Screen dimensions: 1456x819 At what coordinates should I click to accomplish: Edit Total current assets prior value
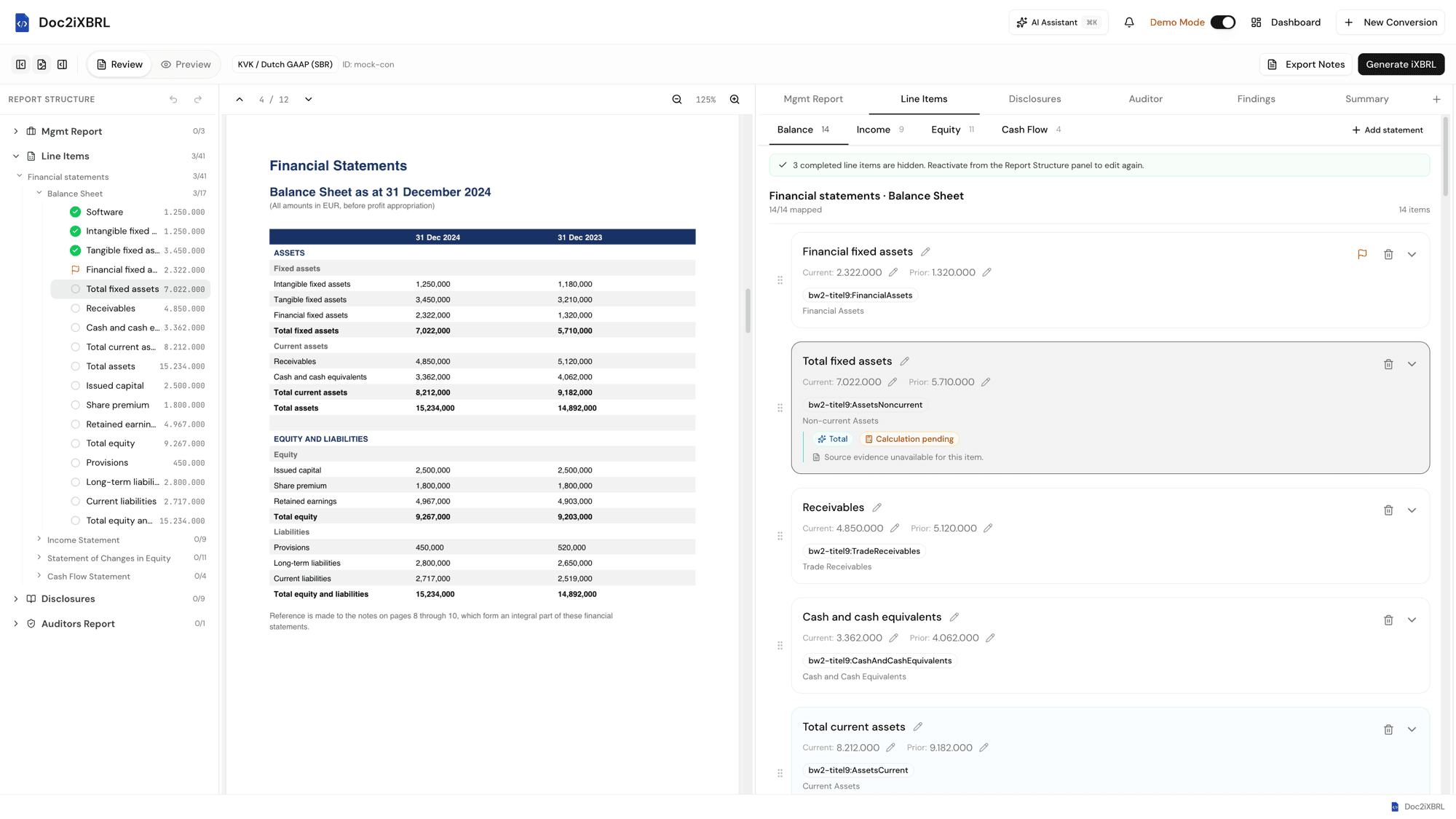point(984,748)
